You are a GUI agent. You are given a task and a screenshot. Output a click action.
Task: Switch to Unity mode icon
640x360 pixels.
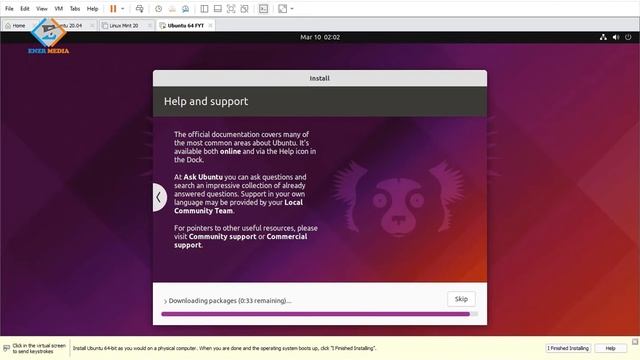tap(244, 9)
